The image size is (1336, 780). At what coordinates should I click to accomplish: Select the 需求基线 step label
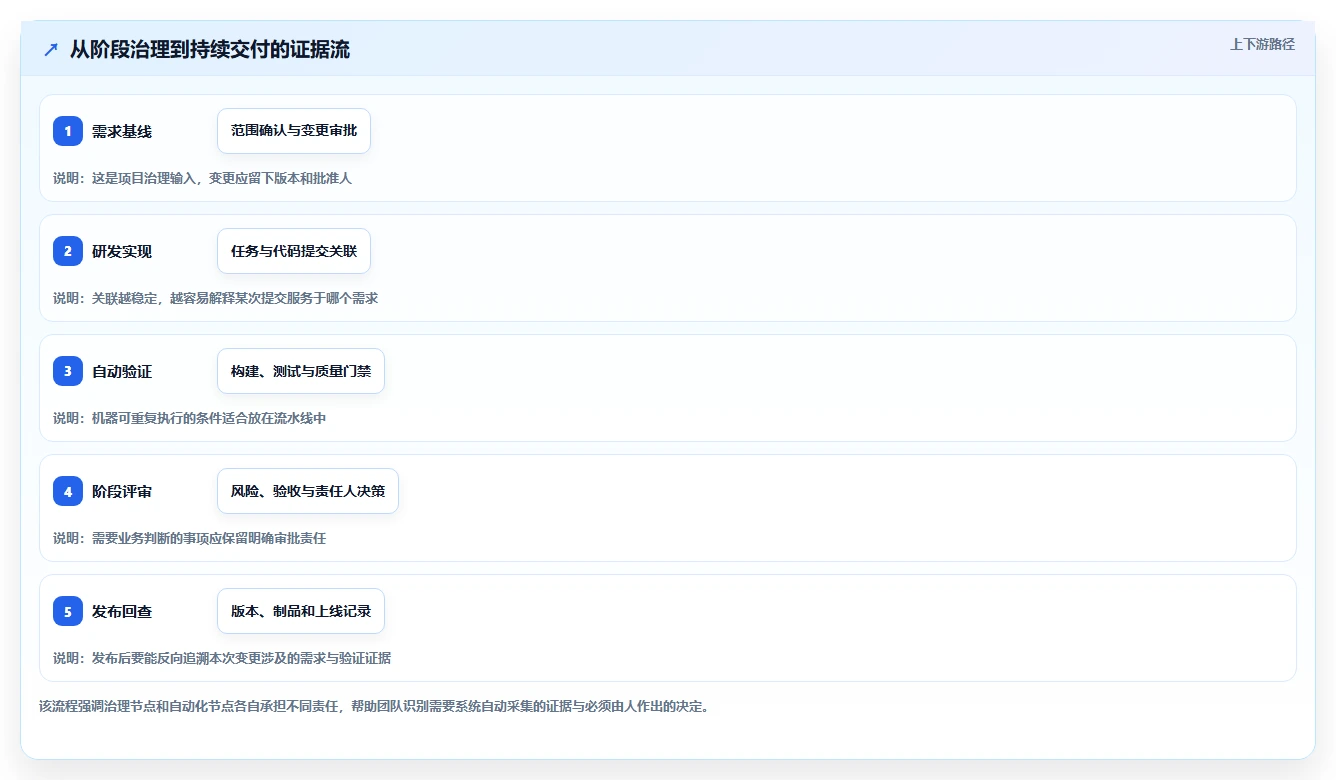(122, 131)
